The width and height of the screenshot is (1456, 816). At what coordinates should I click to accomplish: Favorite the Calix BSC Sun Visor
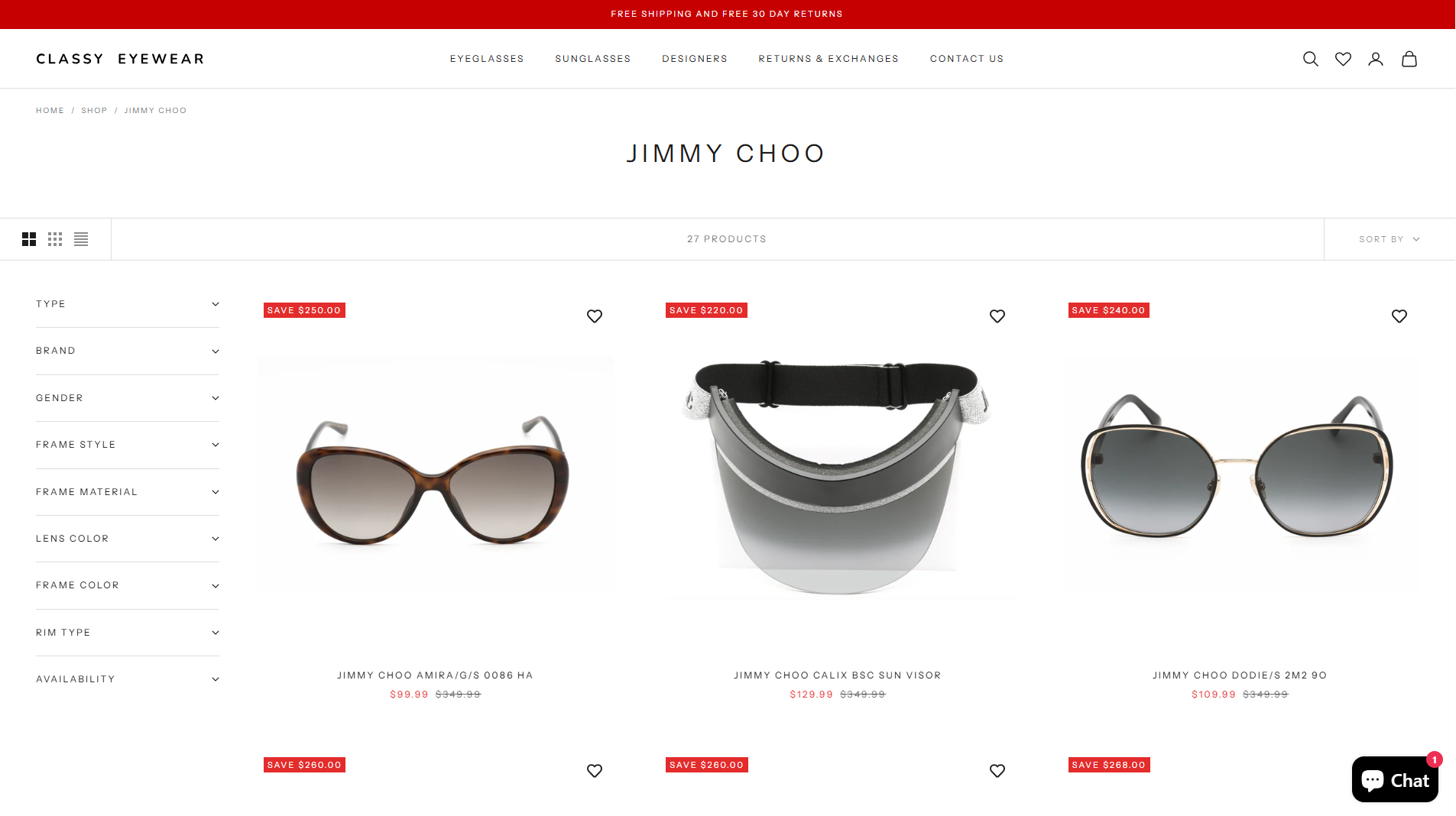(x=997, y=316)
